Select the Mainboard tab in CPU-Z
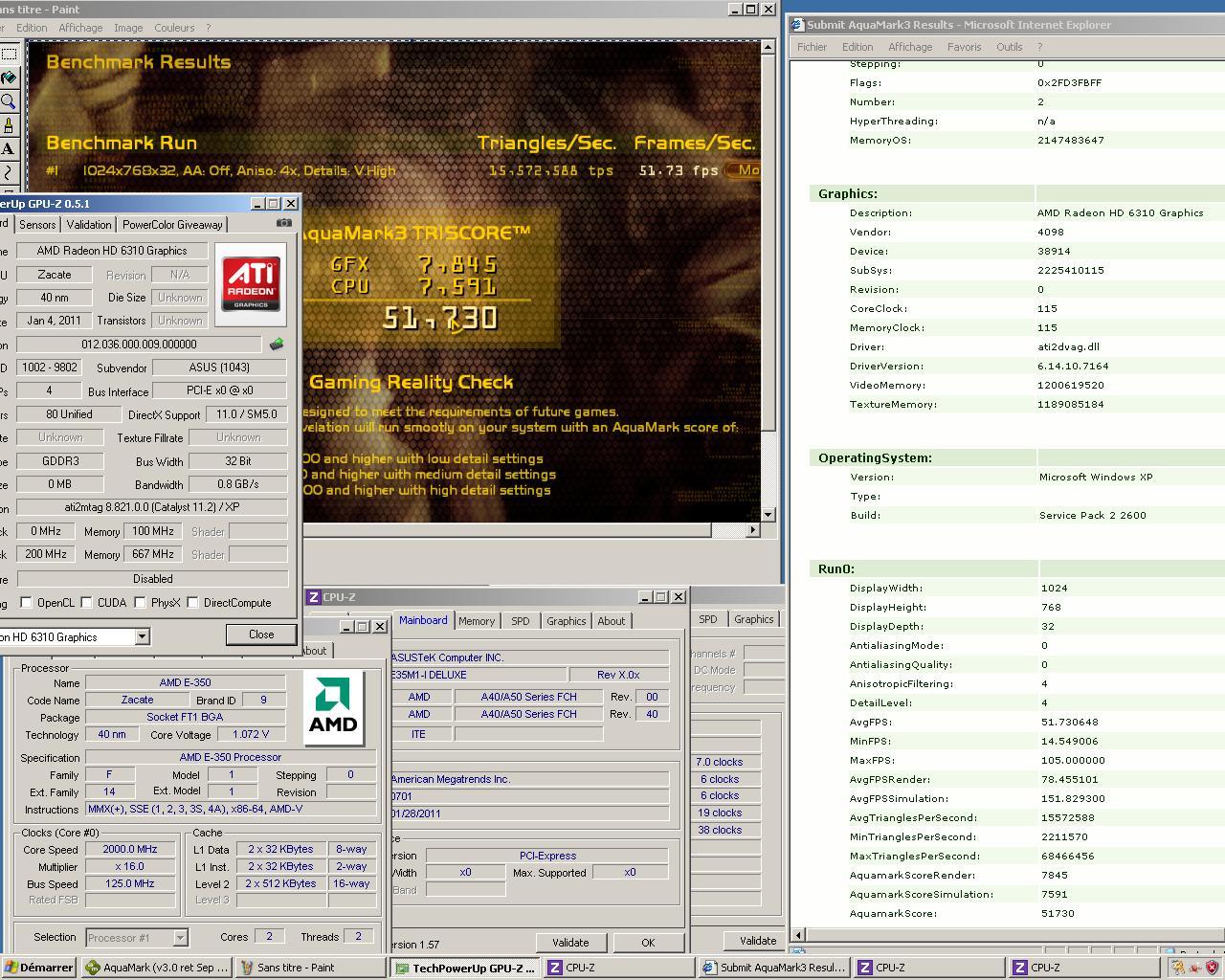Image resolution: width=1225 pixels, height=980 pixels. tap(423, 620)
